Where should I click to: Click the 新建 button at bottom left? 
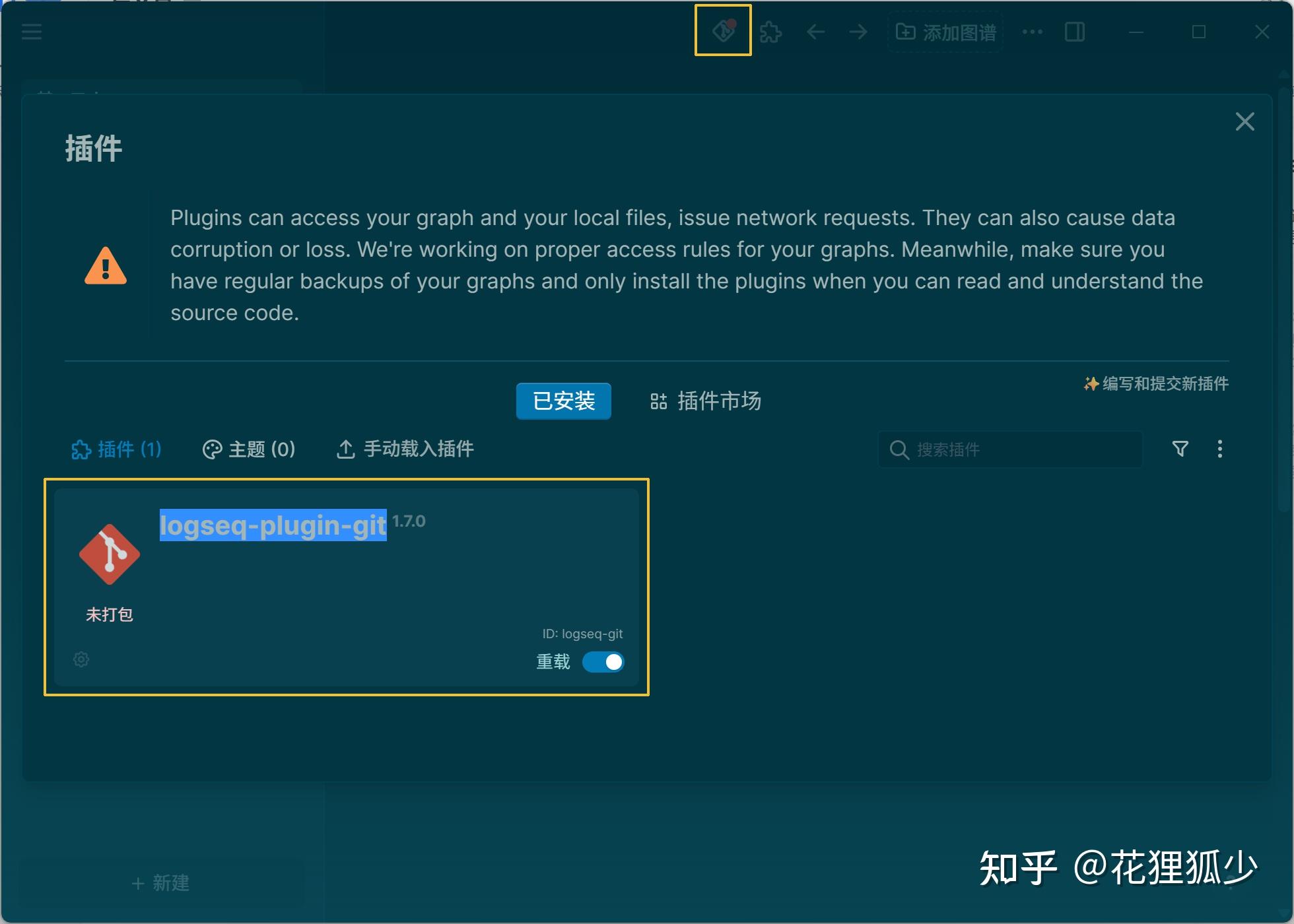(x=160, y=883)
